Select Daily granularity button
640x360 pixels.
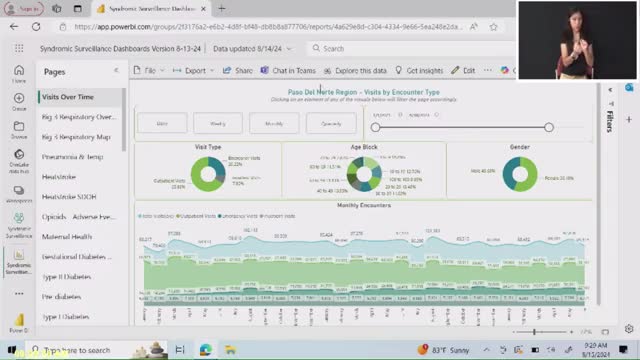point(162,123)
